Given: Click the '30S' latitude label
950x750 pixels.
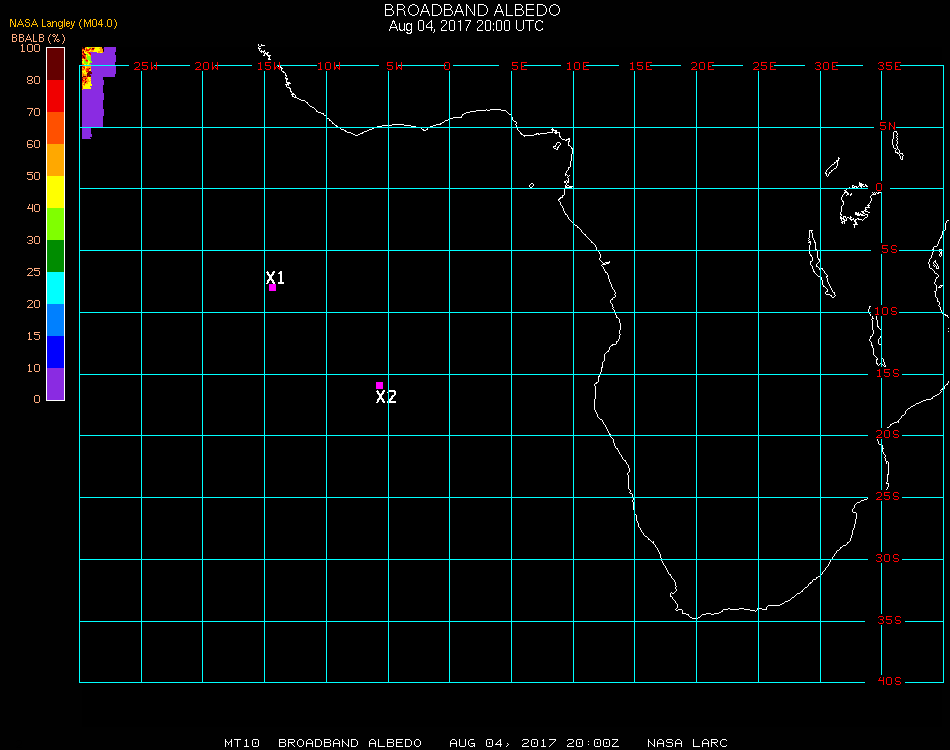Looking at the screenshot, I should click(888, 558).
